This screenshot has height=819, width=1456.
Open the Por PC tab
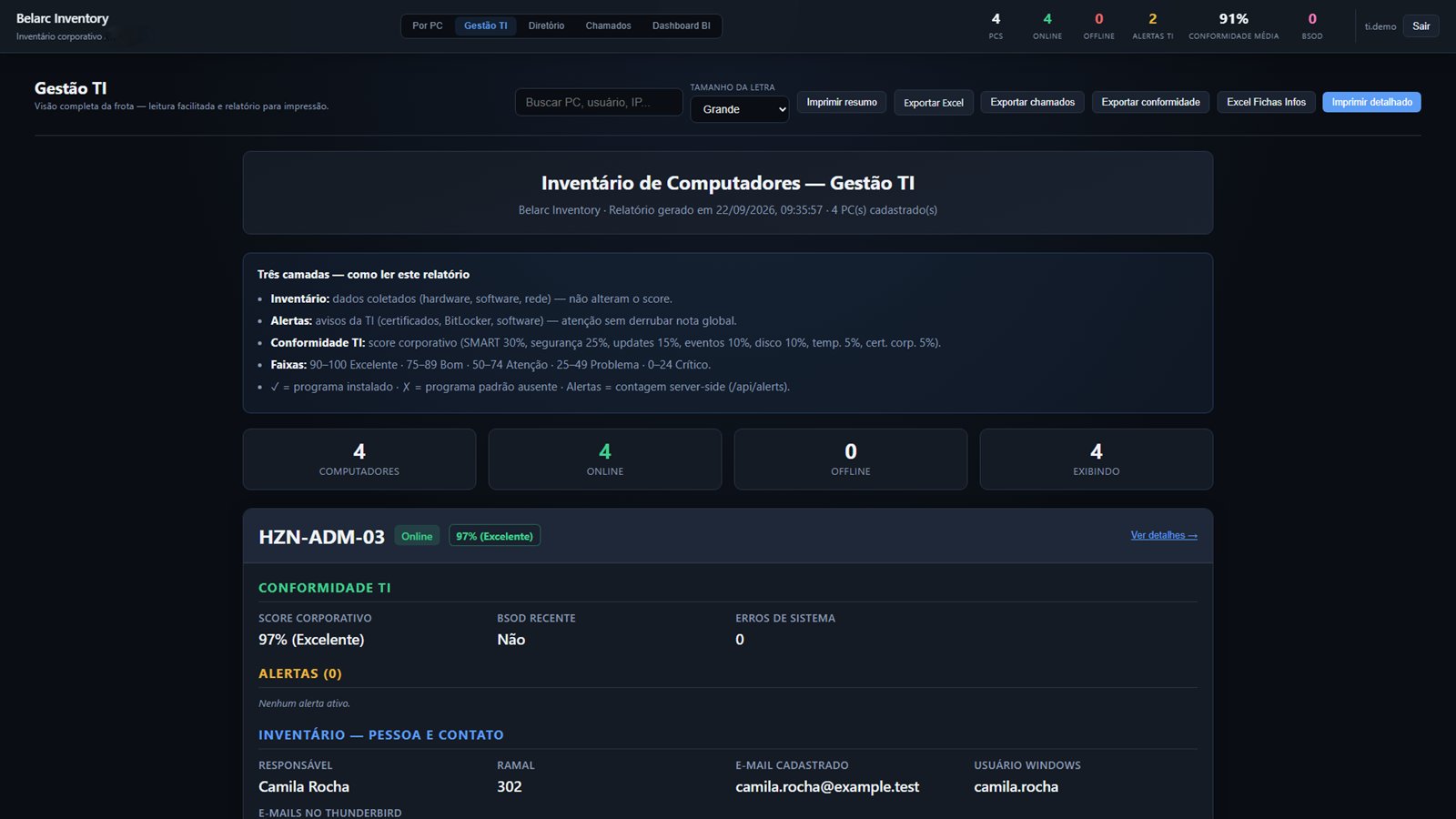[427, 25]
